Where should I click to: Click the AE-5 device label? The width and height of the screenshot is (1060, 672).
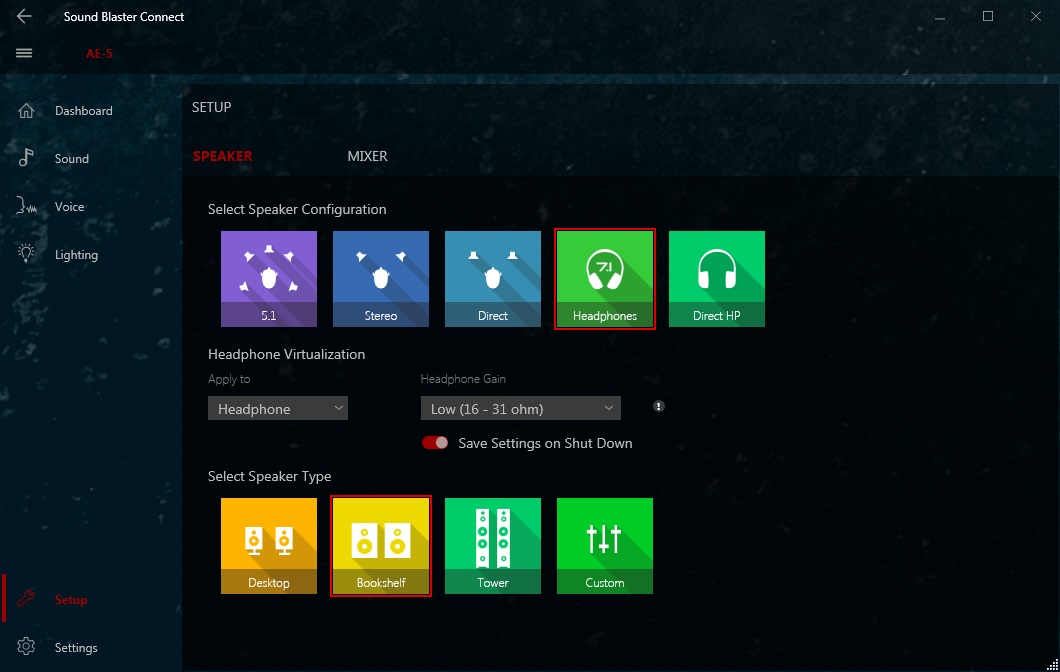99,53
